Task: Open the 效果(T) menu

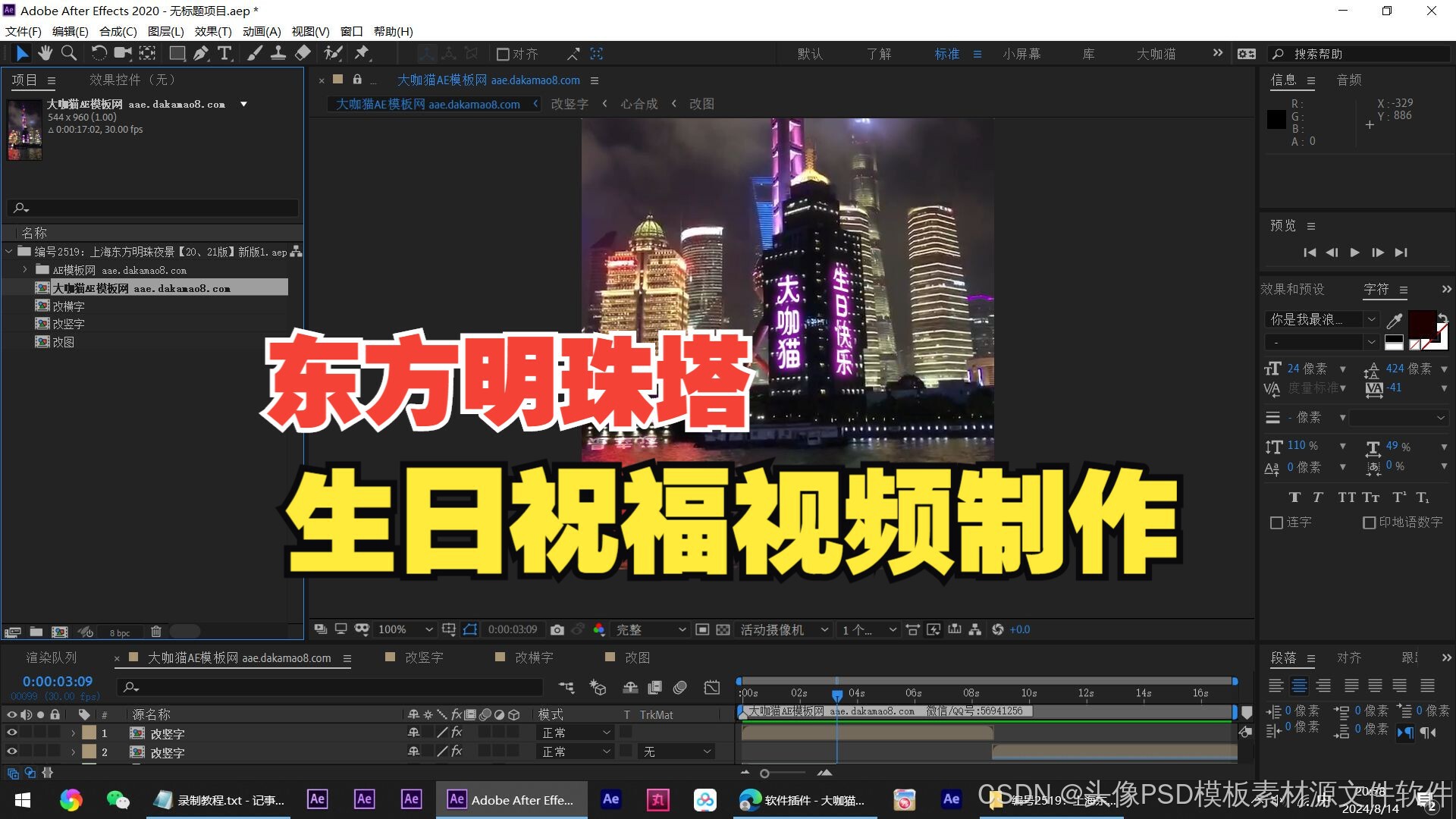Action: tap(212, 31)
